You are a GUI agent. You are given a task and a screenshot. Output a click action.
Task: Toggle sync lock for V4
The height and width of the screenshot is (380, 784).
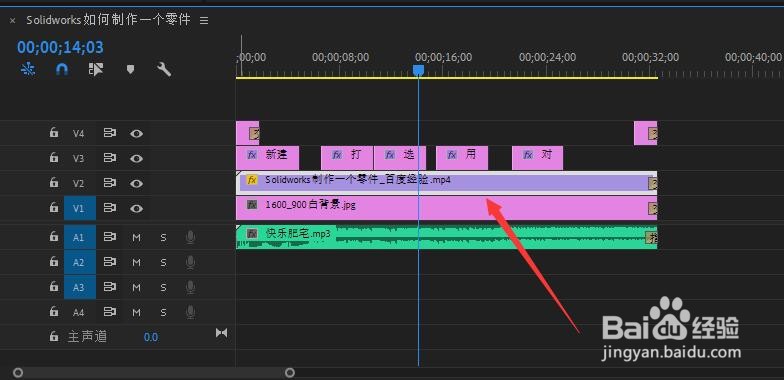(x=110, y=133)
